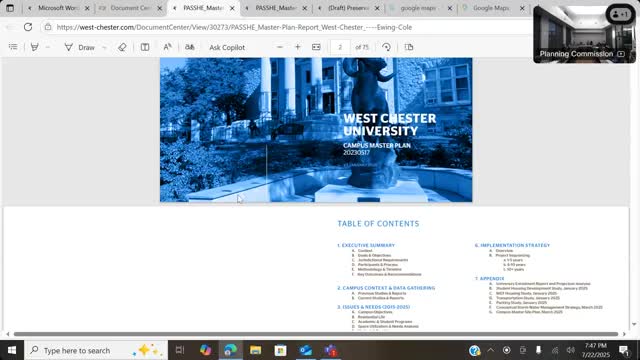640x360 pixels.
Task: Close the active PASSHE_Master tab
Action: pos(232,8)
